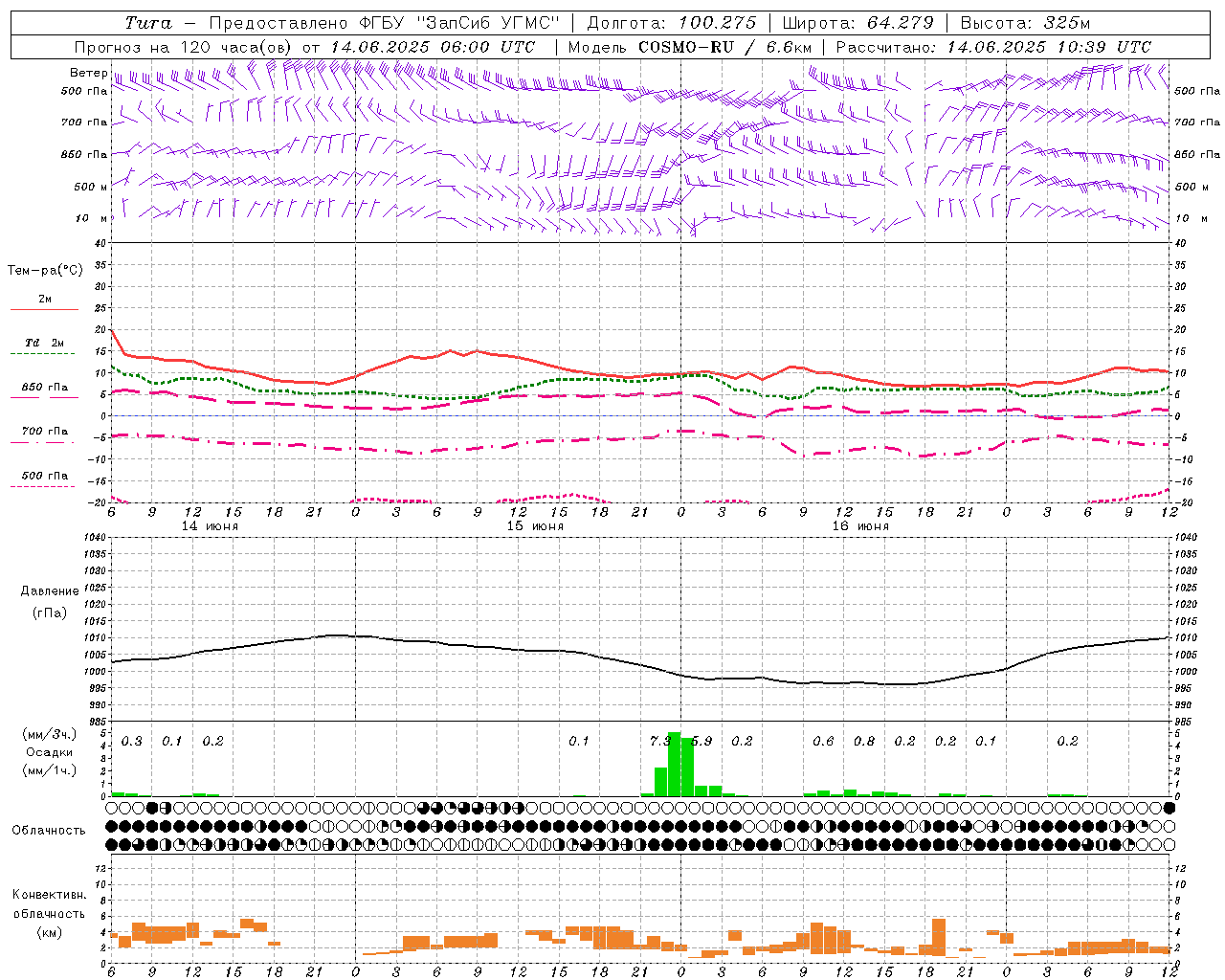This screenshot has width=1225, height=980.
Task: Click the longitude value "Долгота: 100.275"
Action: tap(672, 23)
